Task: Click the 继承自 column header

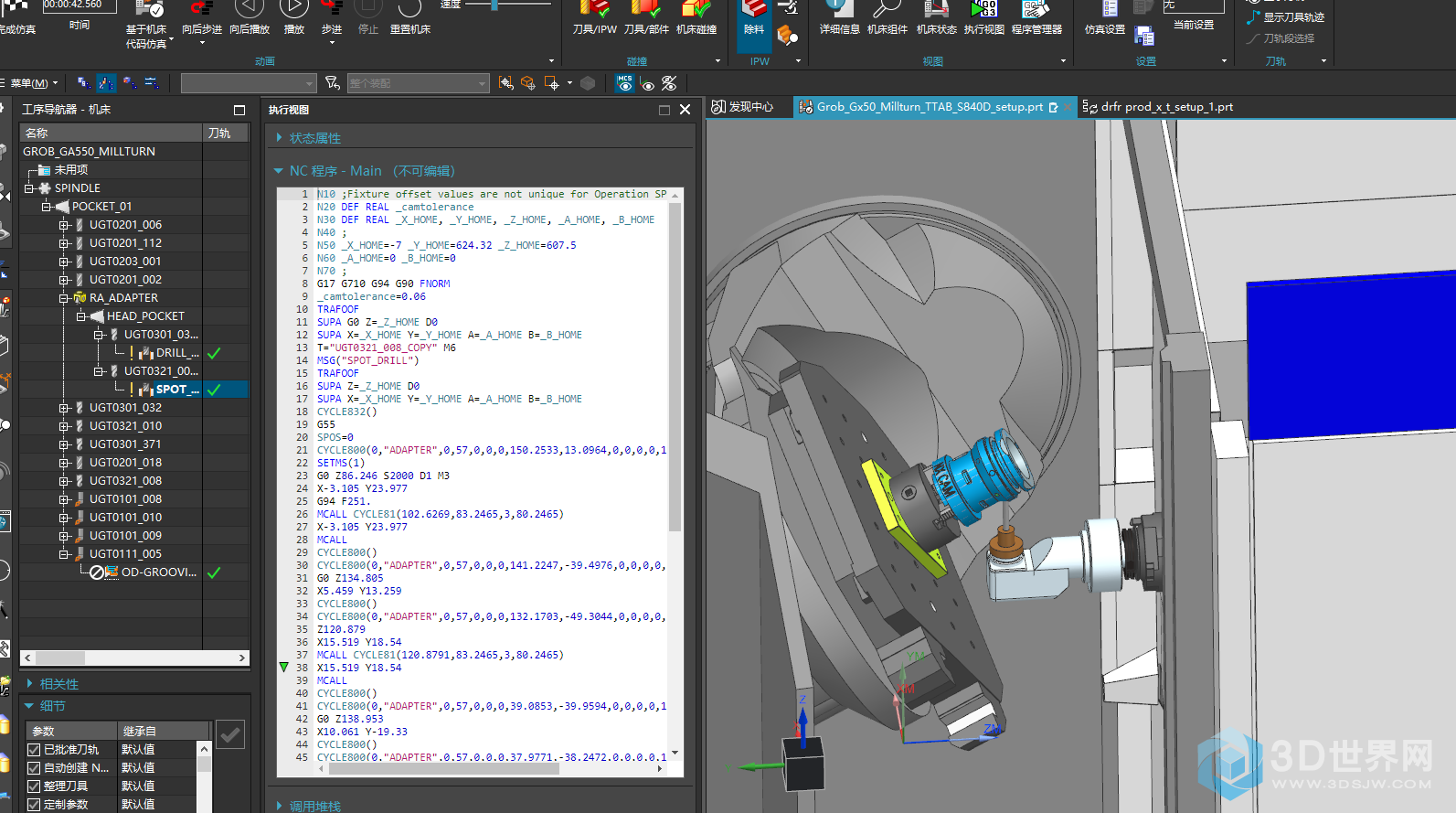Action: 165,731
